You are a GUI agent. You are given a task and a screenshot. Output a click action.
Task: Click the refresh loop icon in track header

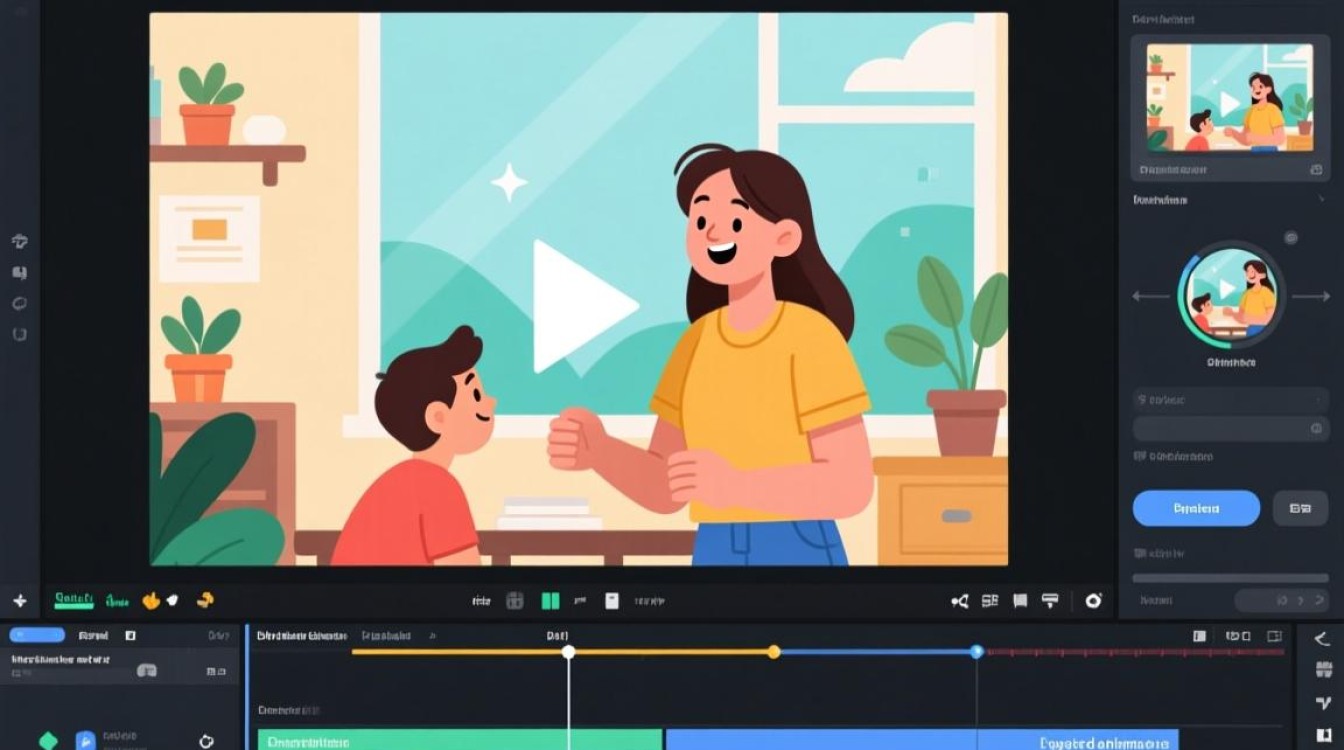pyautogui.click(x=207, y=741)
